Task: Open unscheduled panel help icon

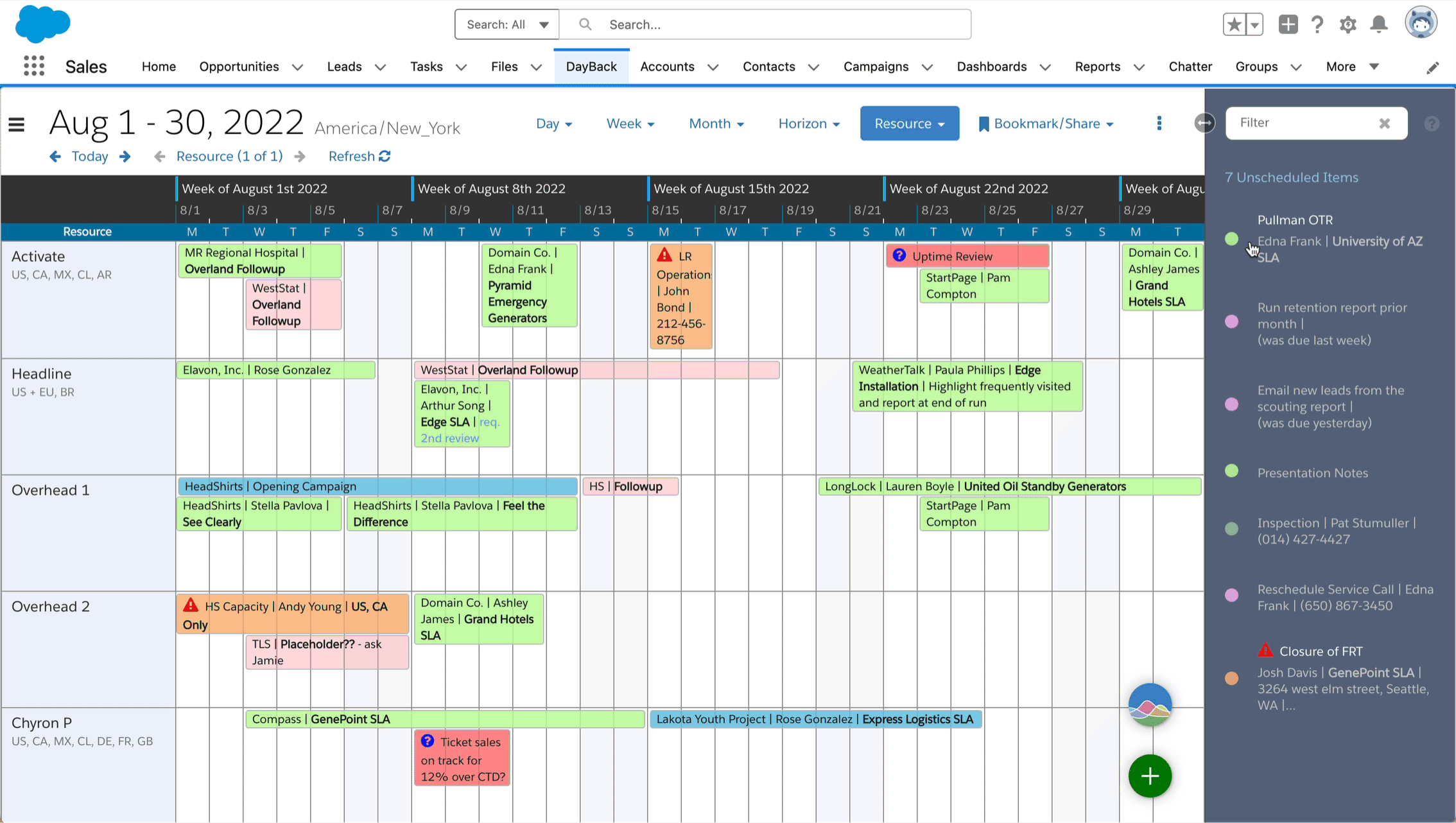Action: point(1432,123)
